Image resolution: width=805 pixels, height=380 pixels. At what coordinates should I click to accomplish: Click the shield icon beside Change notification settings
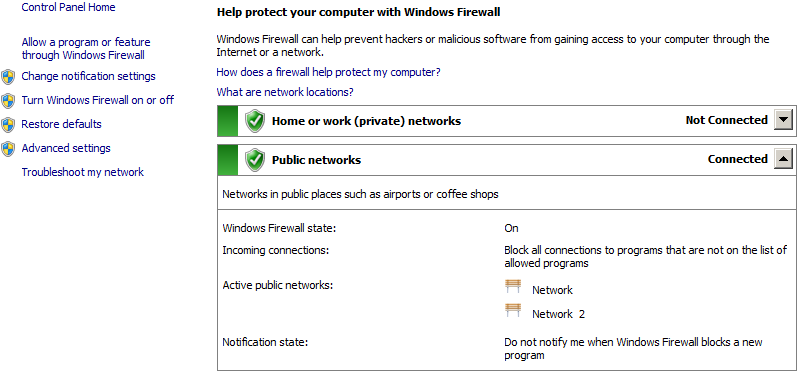tap(8, 78)
